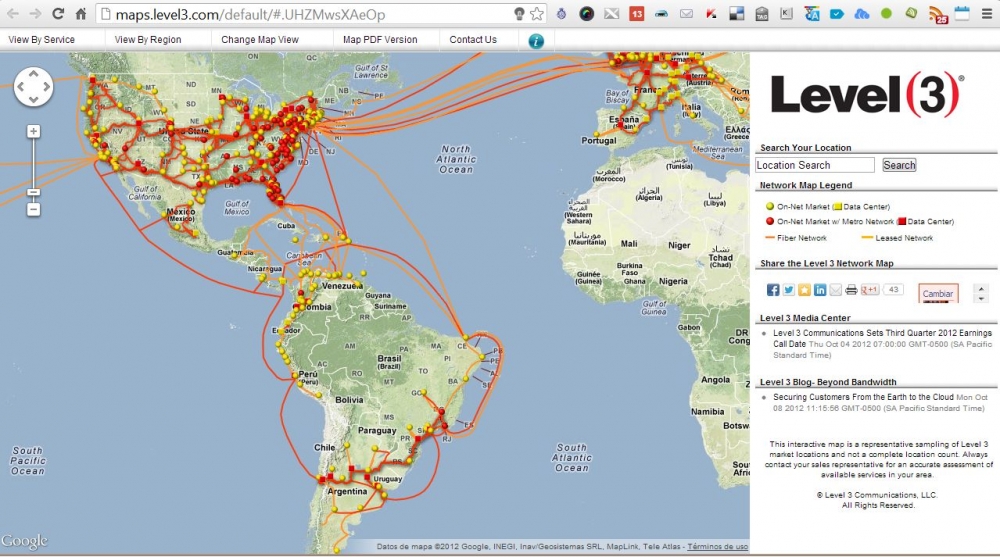Open View By Region menu
1000x557 pixels.
point(148,40)
